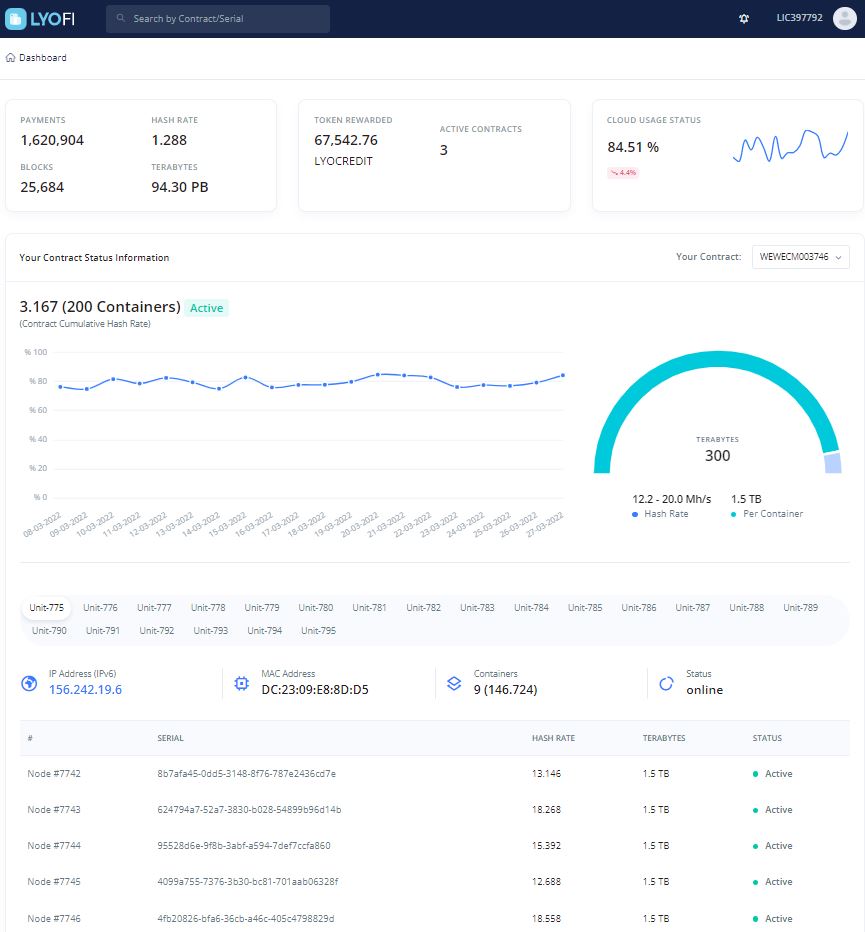Switch to the Unit-786 tab
Viewport: 865px width, 932px height.
coord(638,607)
